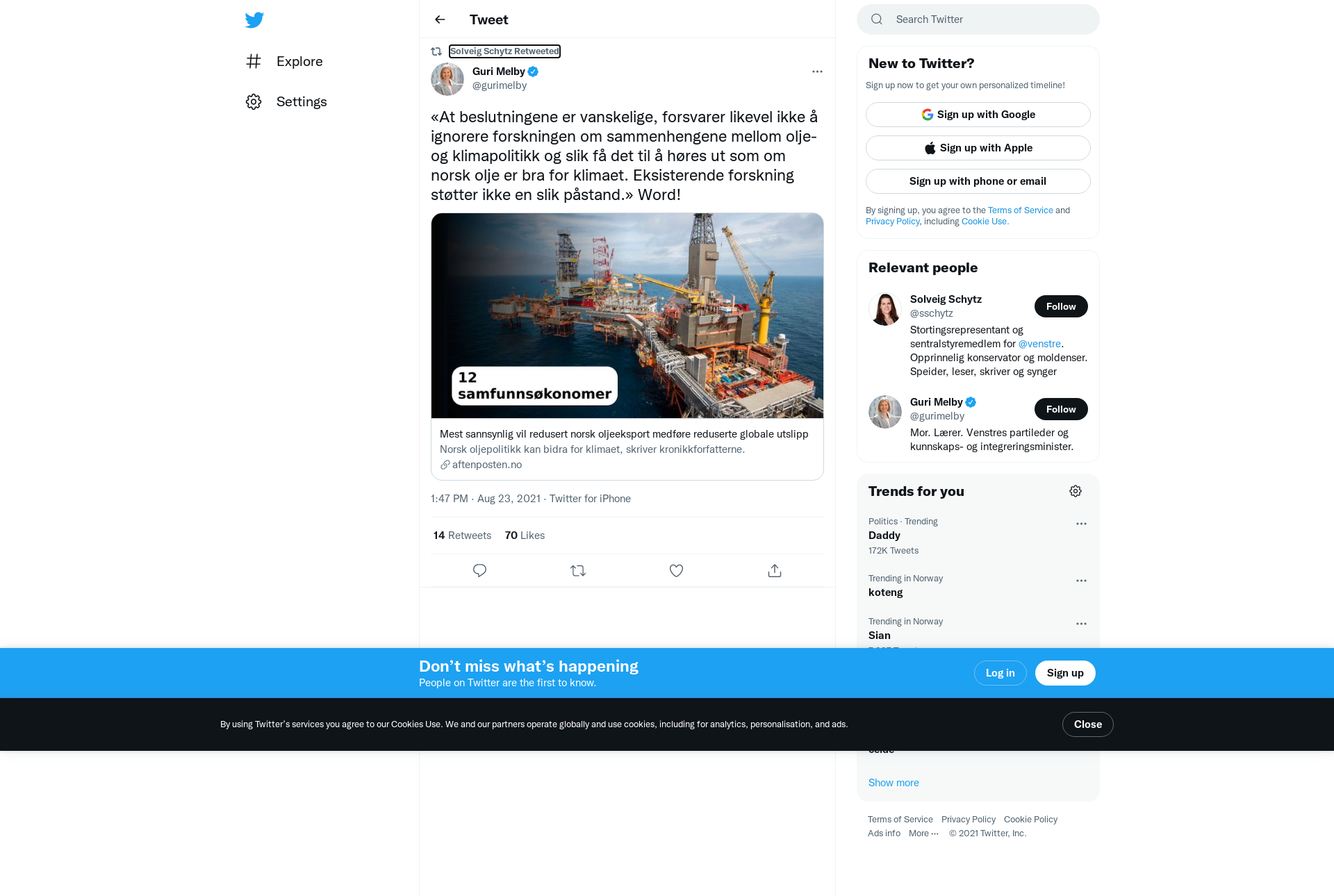
Task: Show more trends
Action: (894, 783)
